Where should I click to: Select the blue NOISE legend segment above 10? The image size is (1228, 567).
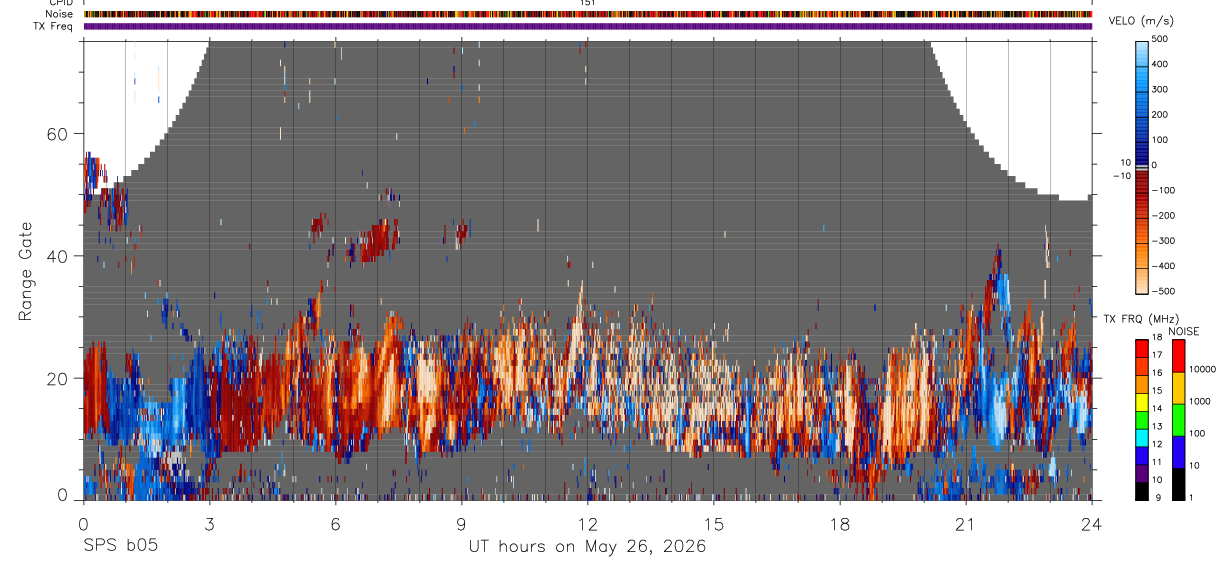point(1178,452)
